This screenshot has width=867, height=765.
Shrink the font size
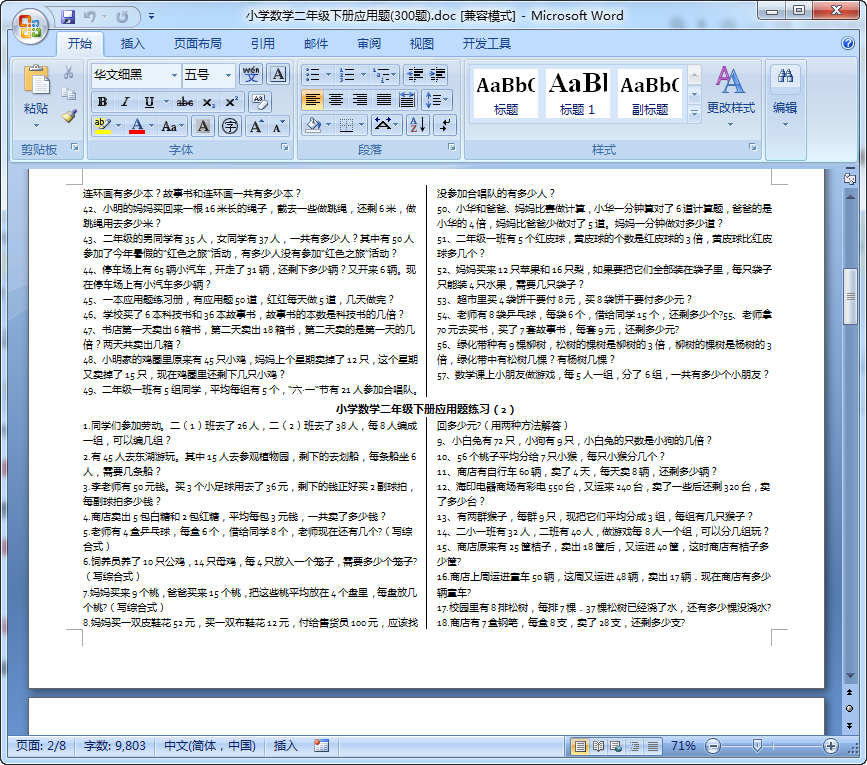click(279, 126)
